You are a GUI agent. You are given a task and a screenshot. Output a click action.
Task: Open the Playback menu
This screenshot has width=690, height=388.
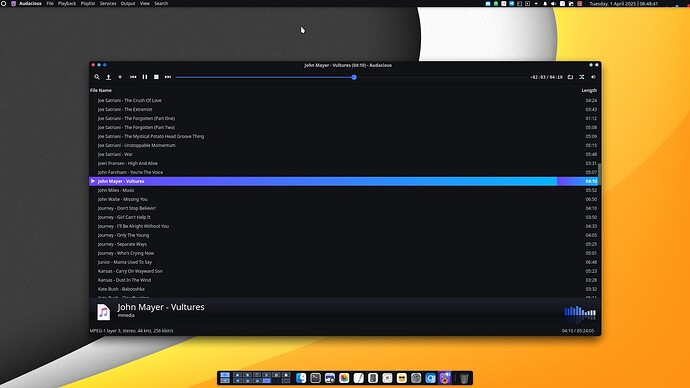pyautogui.click(x=67, y=4)
